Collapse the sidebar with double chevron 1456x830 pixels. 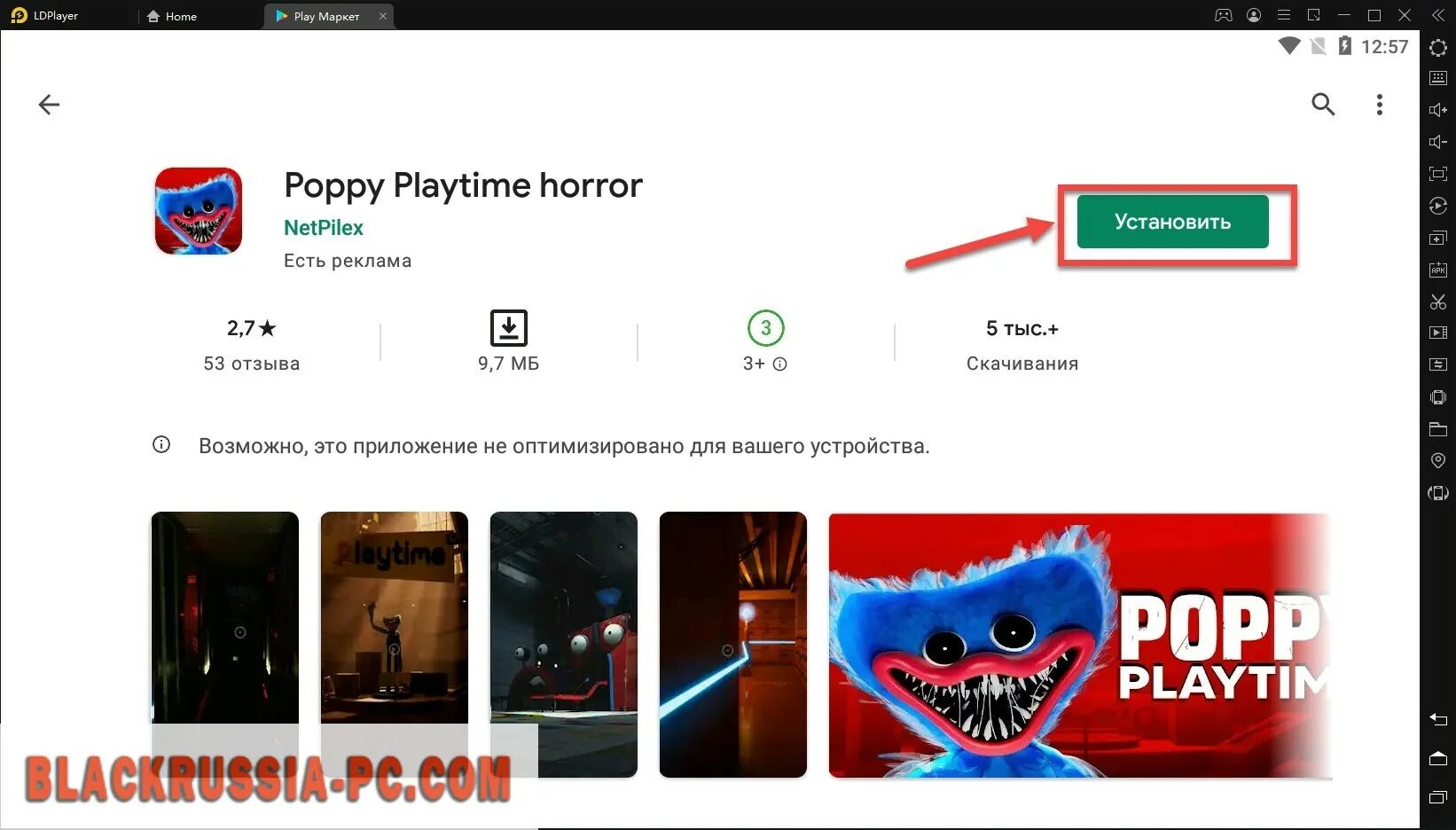pos(1438,15)
